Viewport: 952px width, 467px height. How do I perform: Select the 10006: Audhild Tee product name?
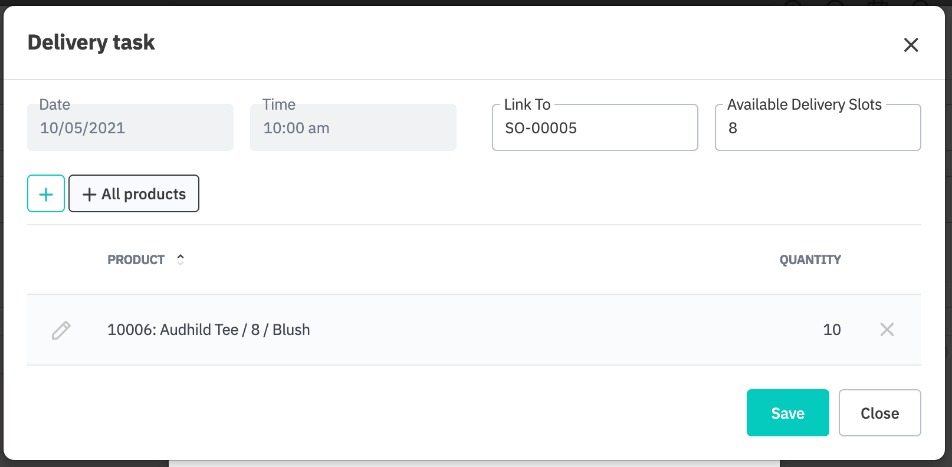(x=209, y=329)
